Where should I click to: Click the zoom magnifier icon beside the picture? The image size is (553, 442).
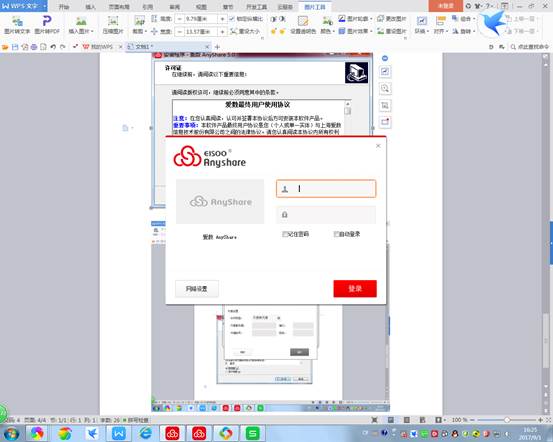(385, 88)
